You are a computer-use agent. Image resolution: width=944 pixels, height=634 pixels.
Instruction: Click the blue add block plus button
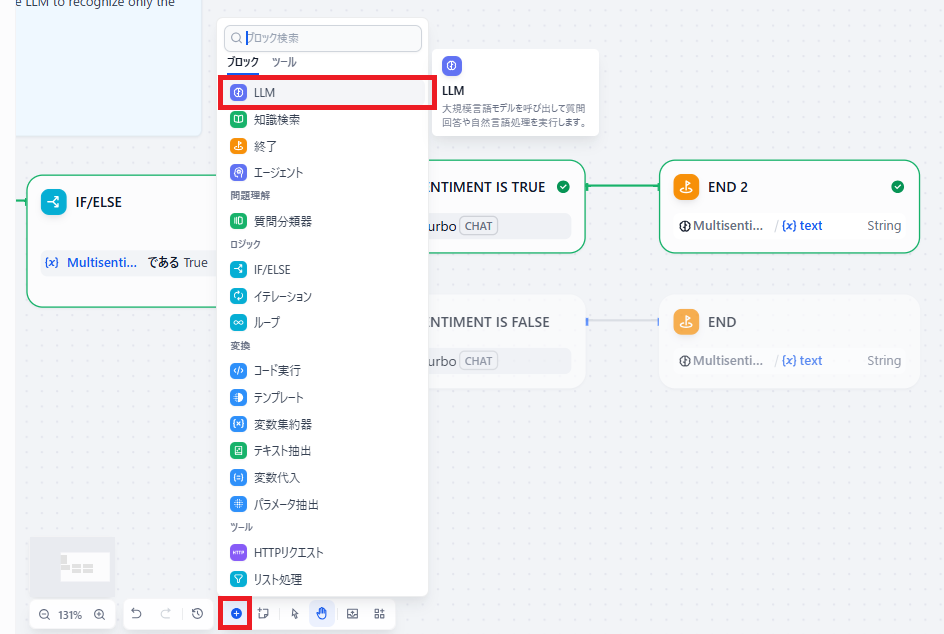[x=237, y=614]
